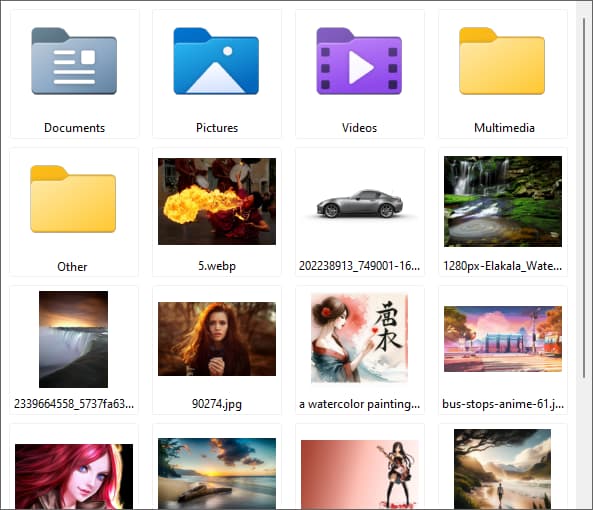The image size is (593, 510).
Task: Click the beach sunset driftwood thumbnail
Action: point(217,473)
